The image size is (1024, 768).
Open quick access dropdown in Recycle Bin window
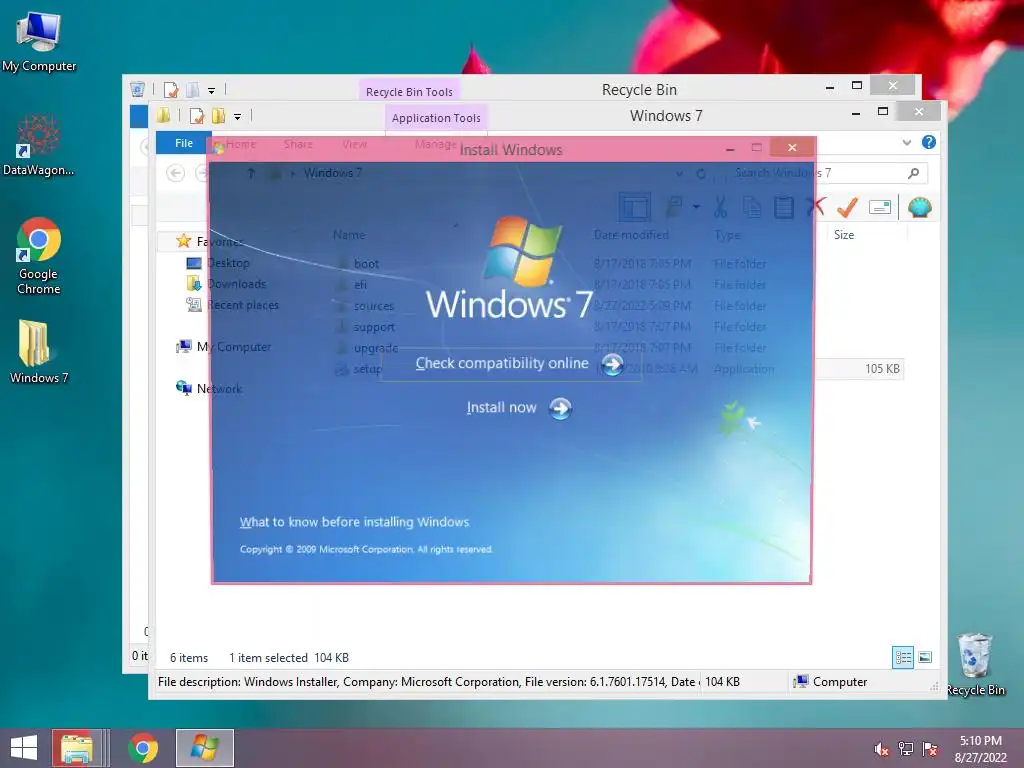212,91
